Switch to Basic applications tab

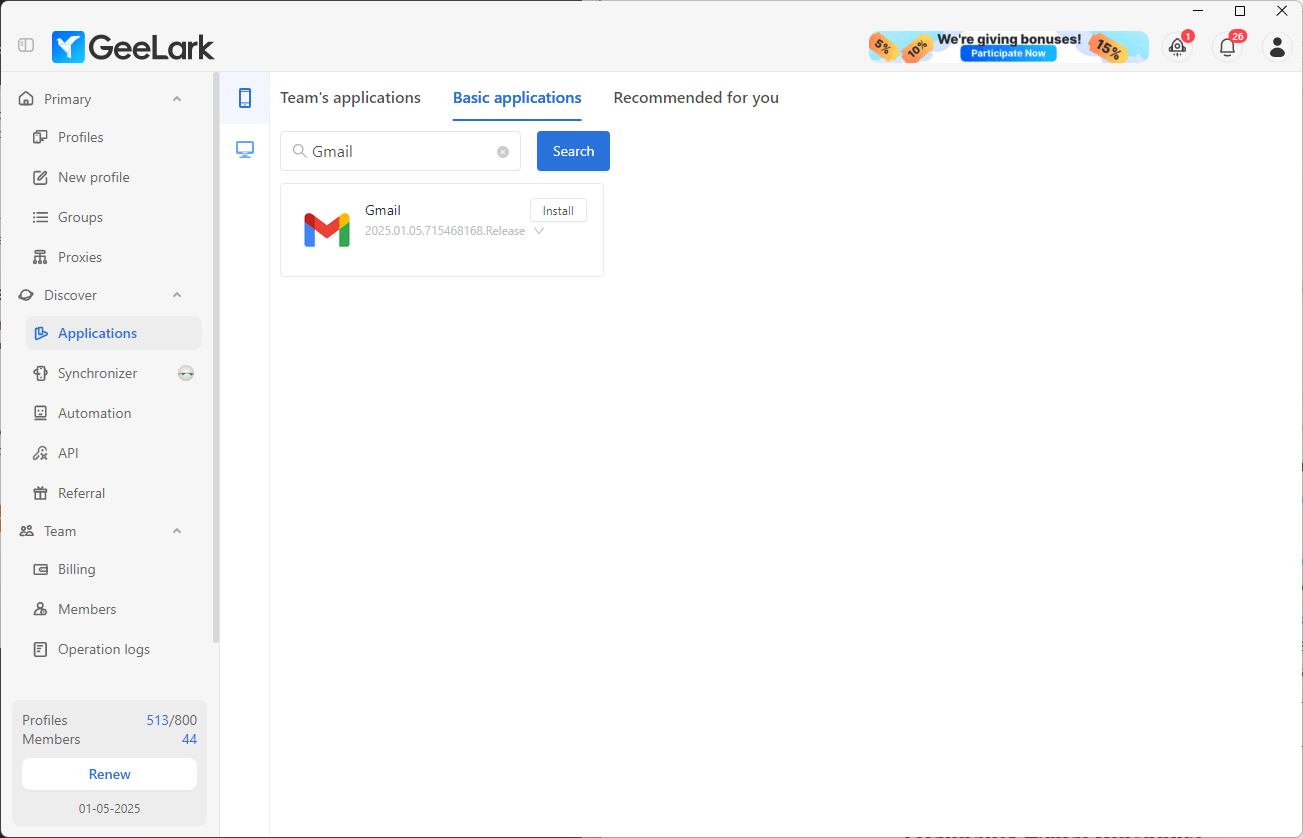tap(517, 98)
